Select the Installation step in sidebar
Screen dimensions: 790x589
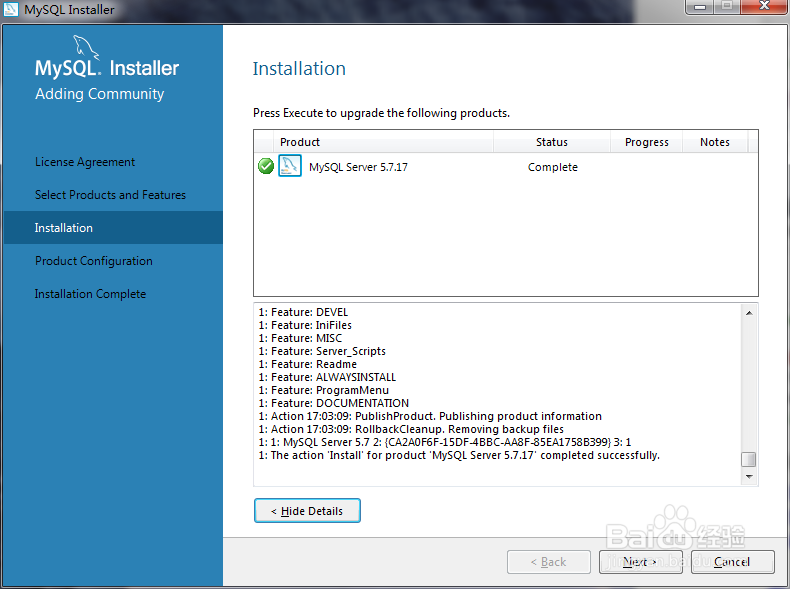[x=113, y=228]
